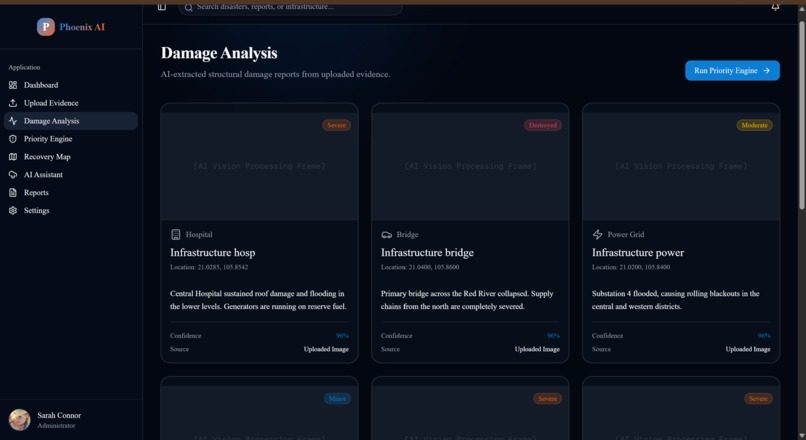Viewport: 806px width, 440px height.
Task: Click confidence percentage on bridge card
Action: [x=553, y=336]
